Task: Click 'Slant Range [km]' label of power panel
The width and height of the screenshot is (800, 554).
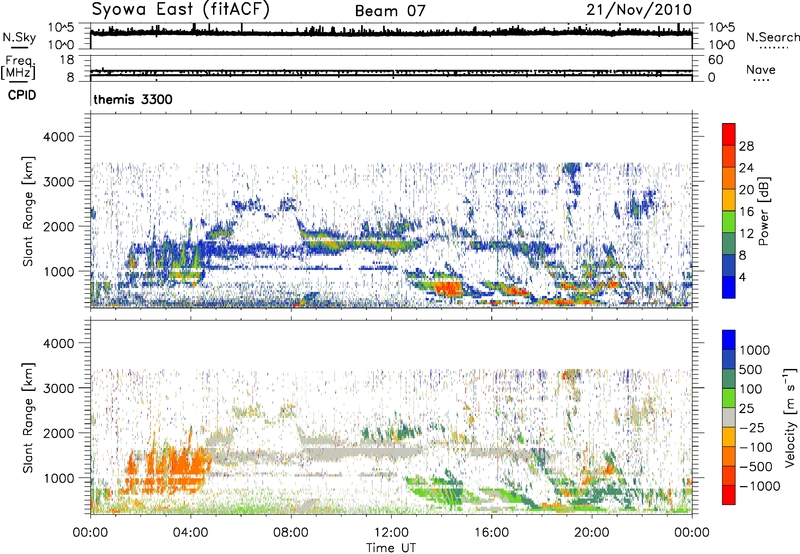Action: pyautogui.click(x=28, y=211)
